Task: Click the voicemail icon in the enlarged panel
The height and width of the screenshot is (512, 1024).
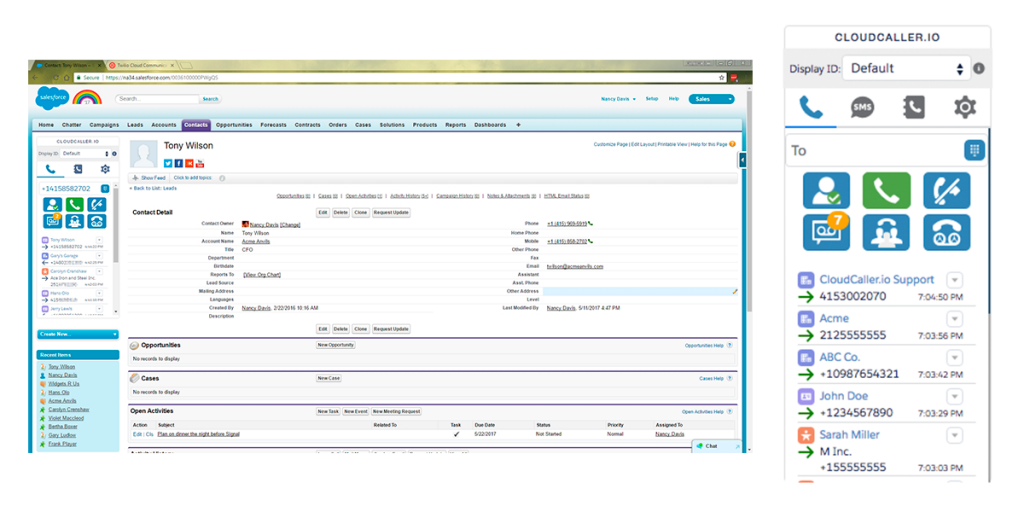Action: coord(946,232)
